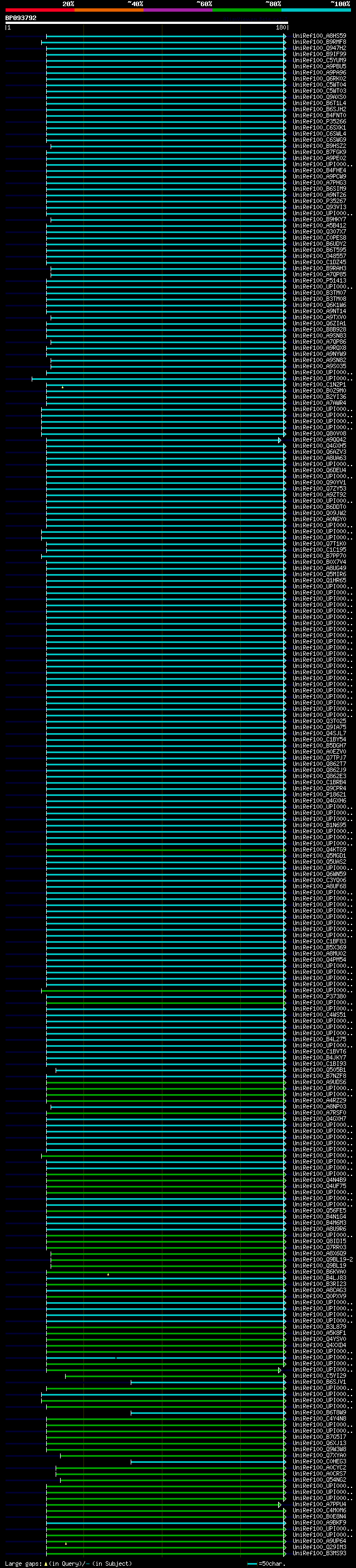The width and height of the screenshot is (356, 1568).
Task: Open hit UniRef100_A8MS59
Action: coord(319,36)
